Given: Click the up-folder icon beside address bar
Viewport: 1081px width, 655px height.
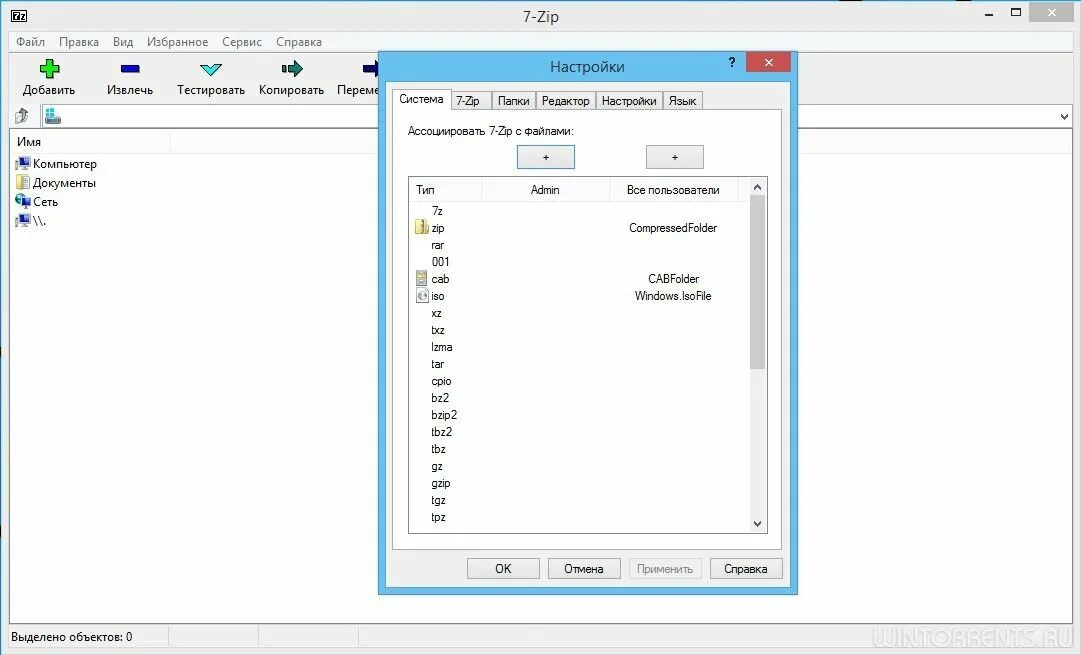Looking at the screenshot, I should coord(22,116).
